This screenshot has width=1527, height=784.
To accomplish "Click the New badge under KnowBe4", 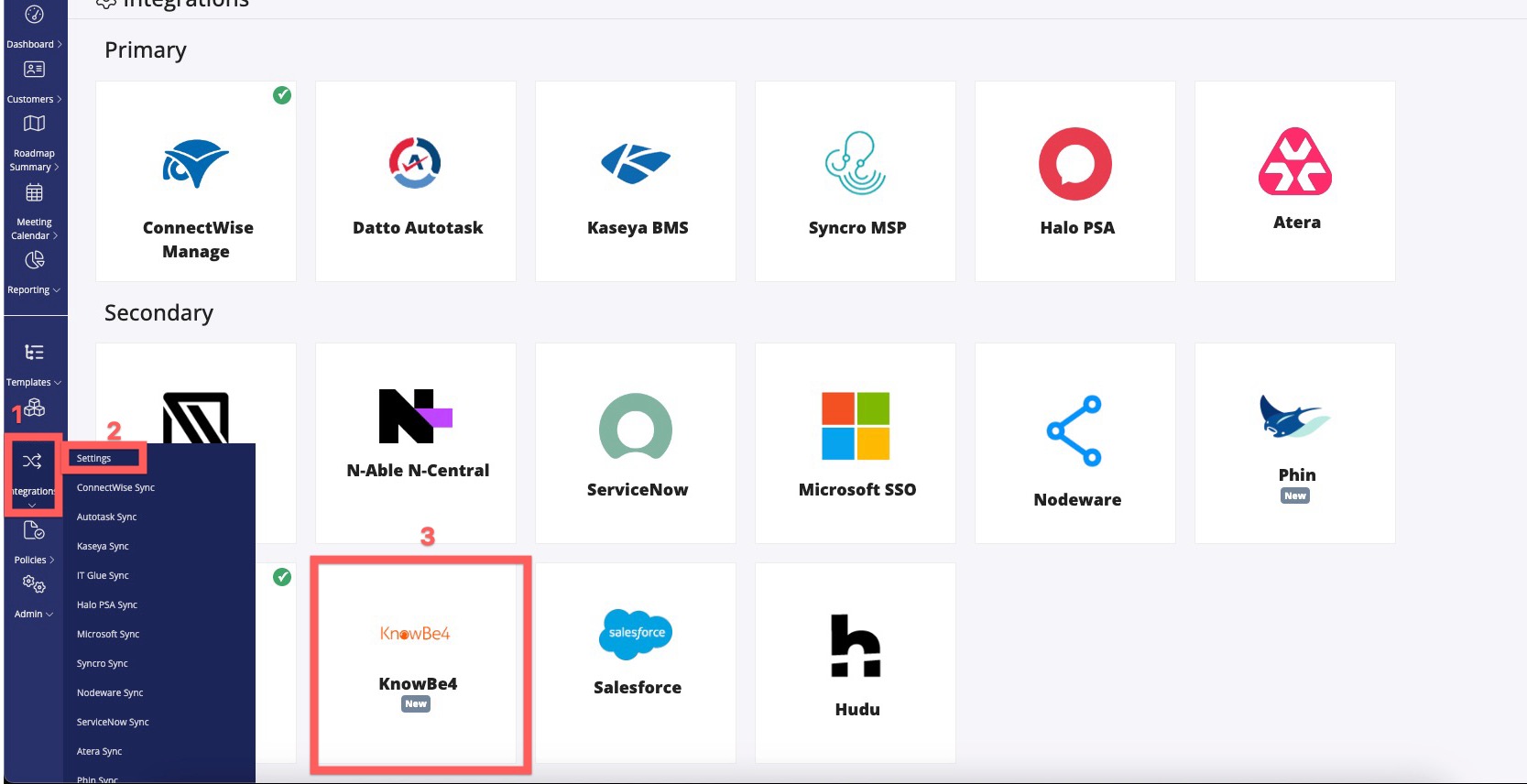I will [416, 704].
